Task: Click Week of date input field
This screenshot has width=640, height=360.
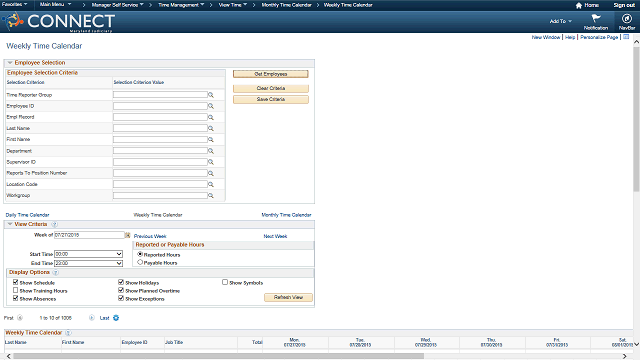Action: (89, 235)
